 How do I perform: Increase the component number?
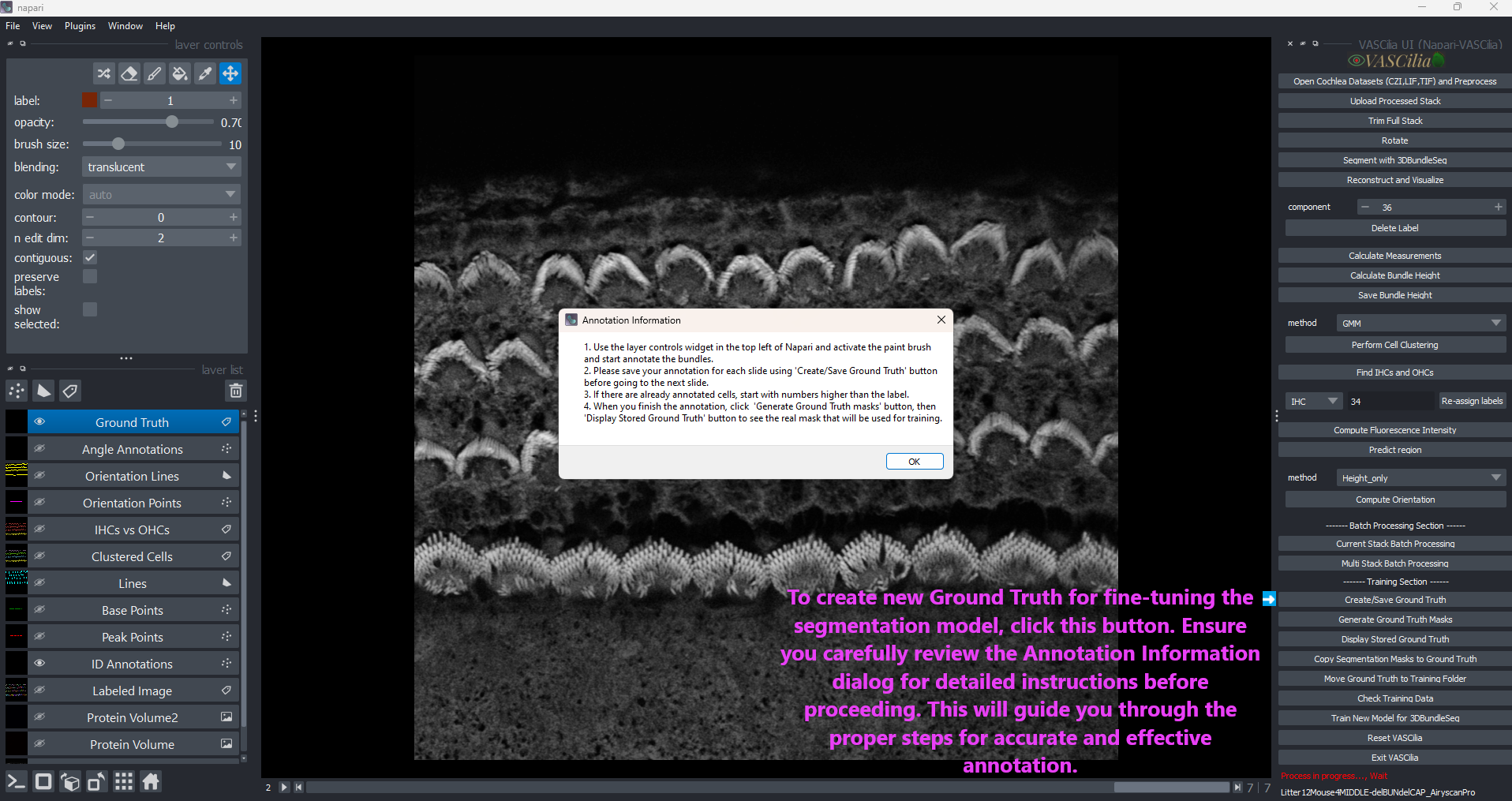tap(1498, 208)
